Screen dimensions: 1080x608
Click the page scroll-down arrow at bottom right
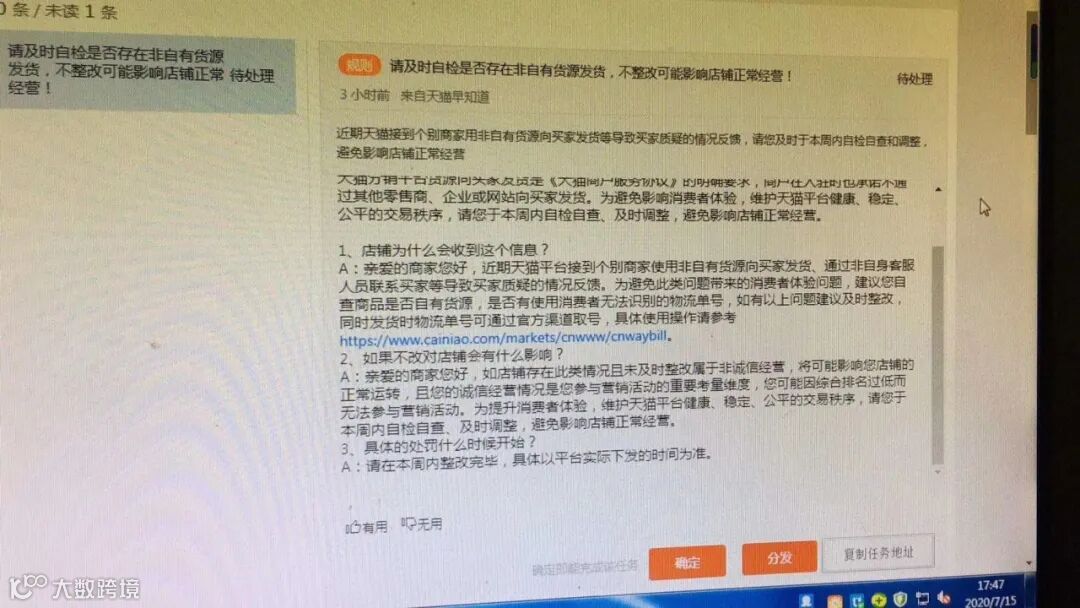pos(1029,563)
